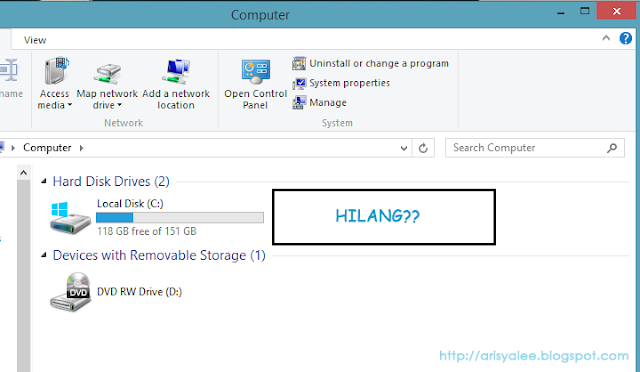Collapse Devices with Removable Storage group
Viewport: 640px width, 372px height.
pyautogui.click(x=44, y=255)
